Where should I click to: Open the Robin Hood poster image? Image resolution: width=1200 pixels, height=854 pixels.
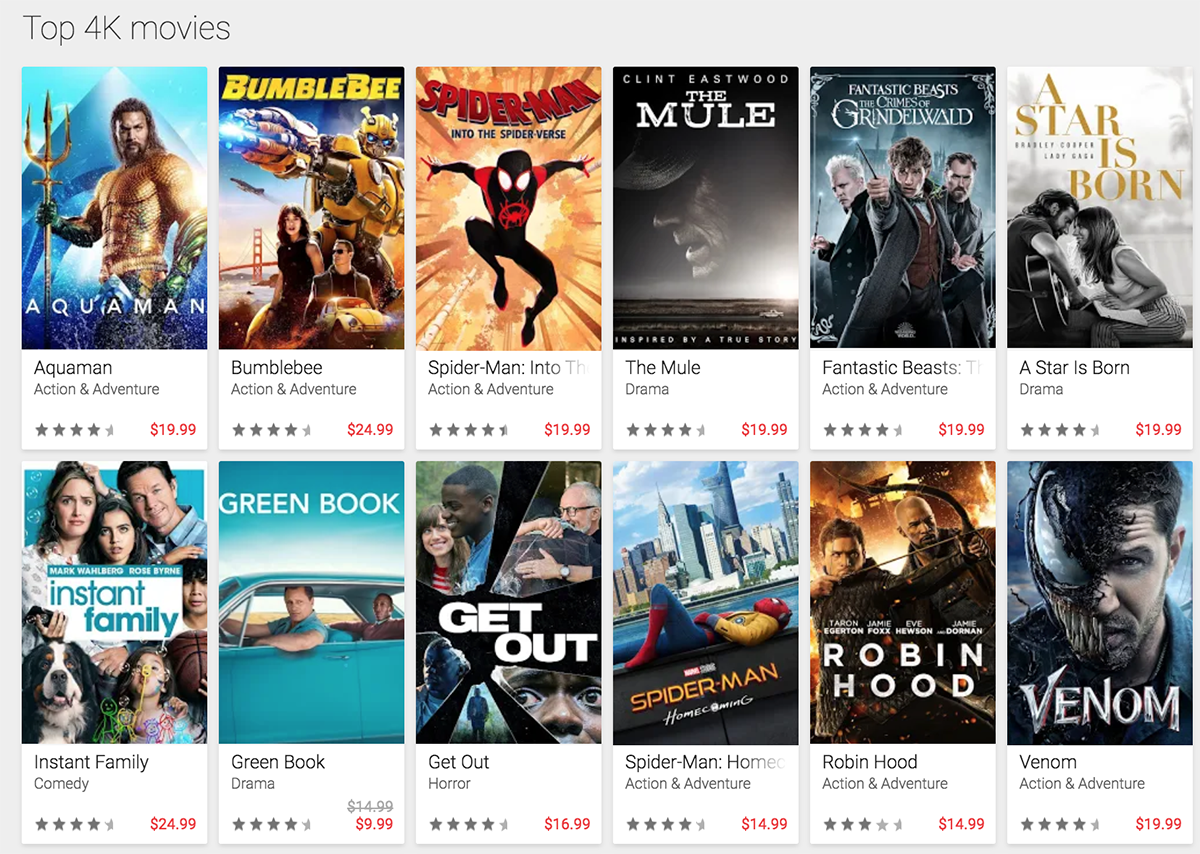(903, 602)
